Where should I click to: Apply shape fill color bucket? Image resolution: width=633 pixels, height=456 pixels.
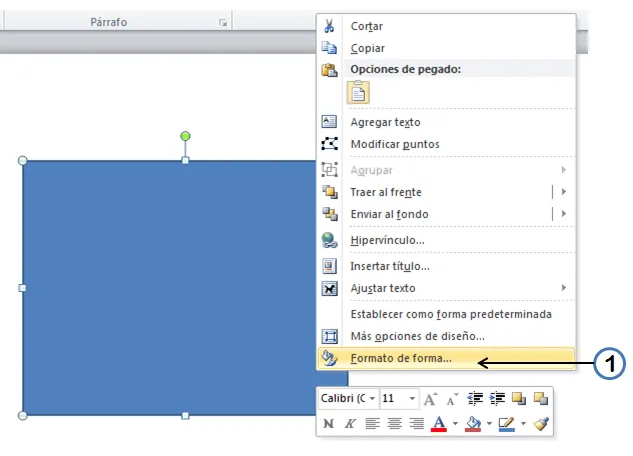(473, 423)
